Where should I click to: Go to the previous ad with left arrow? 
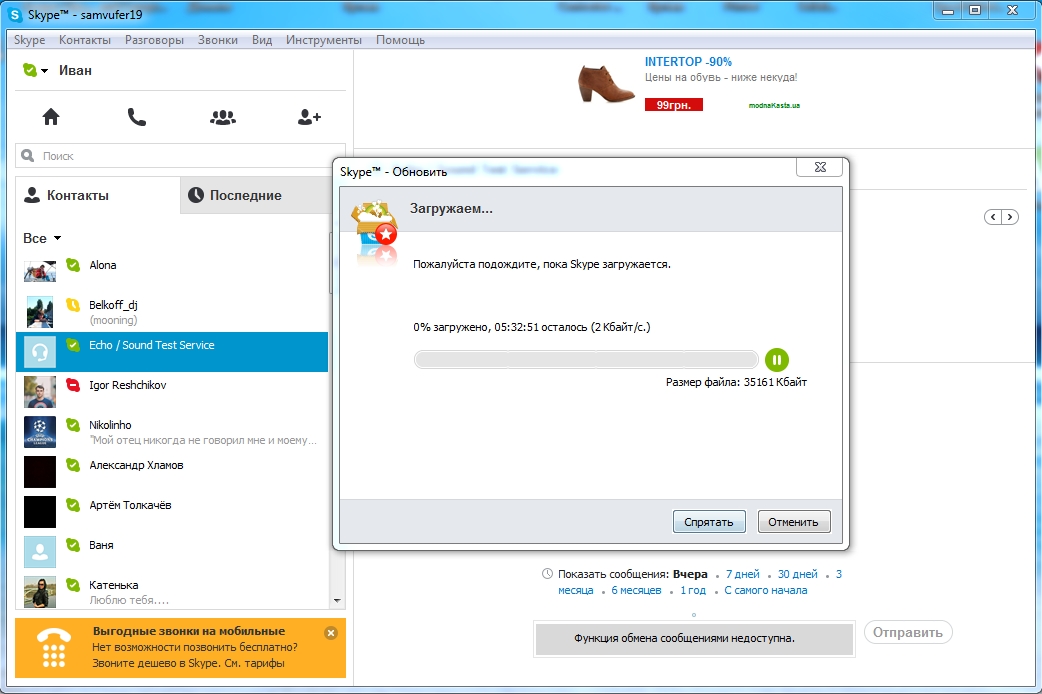[993, 217]
